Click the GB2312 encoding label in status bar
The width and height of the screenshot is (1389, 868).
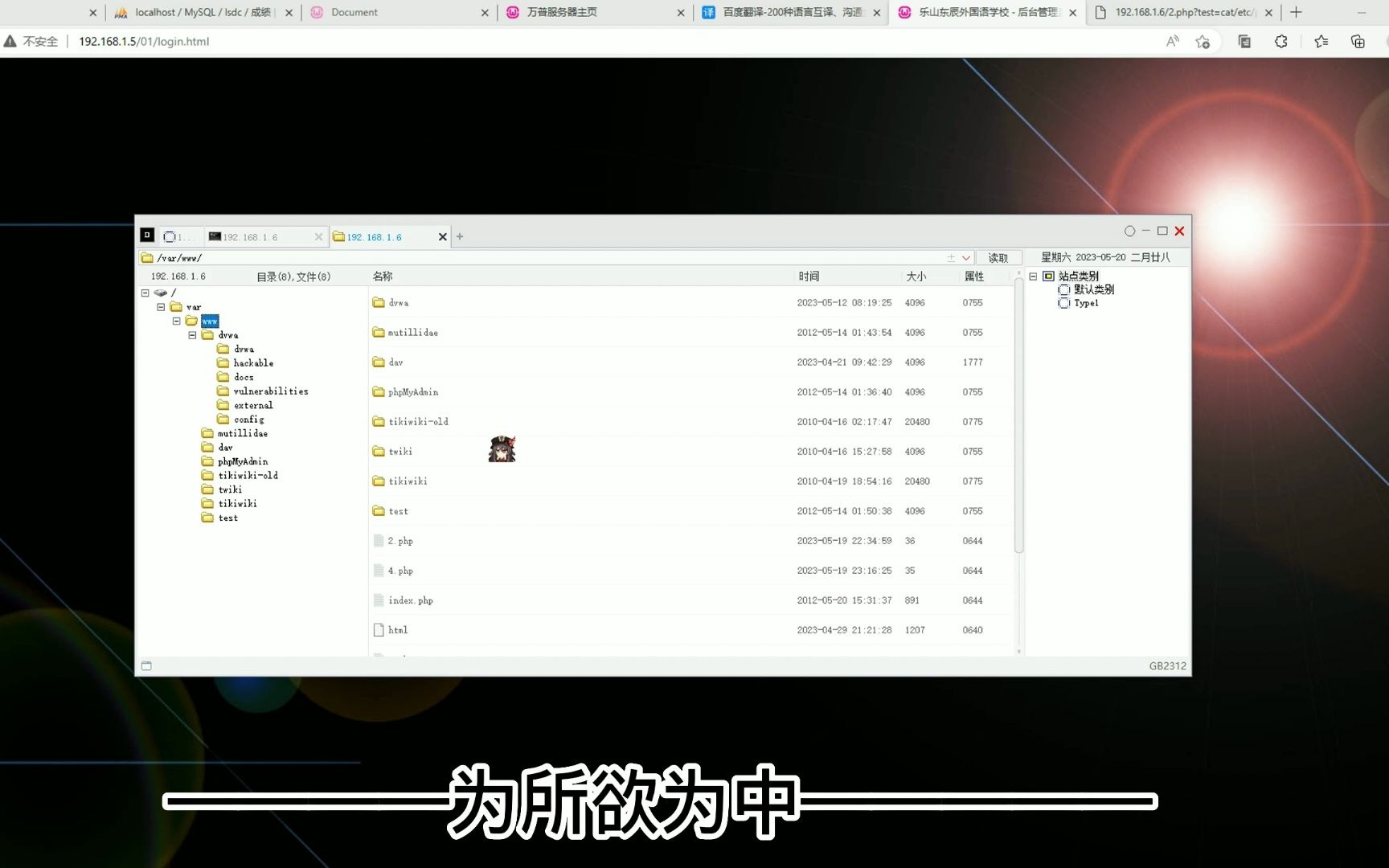(x=1167, y=665)
